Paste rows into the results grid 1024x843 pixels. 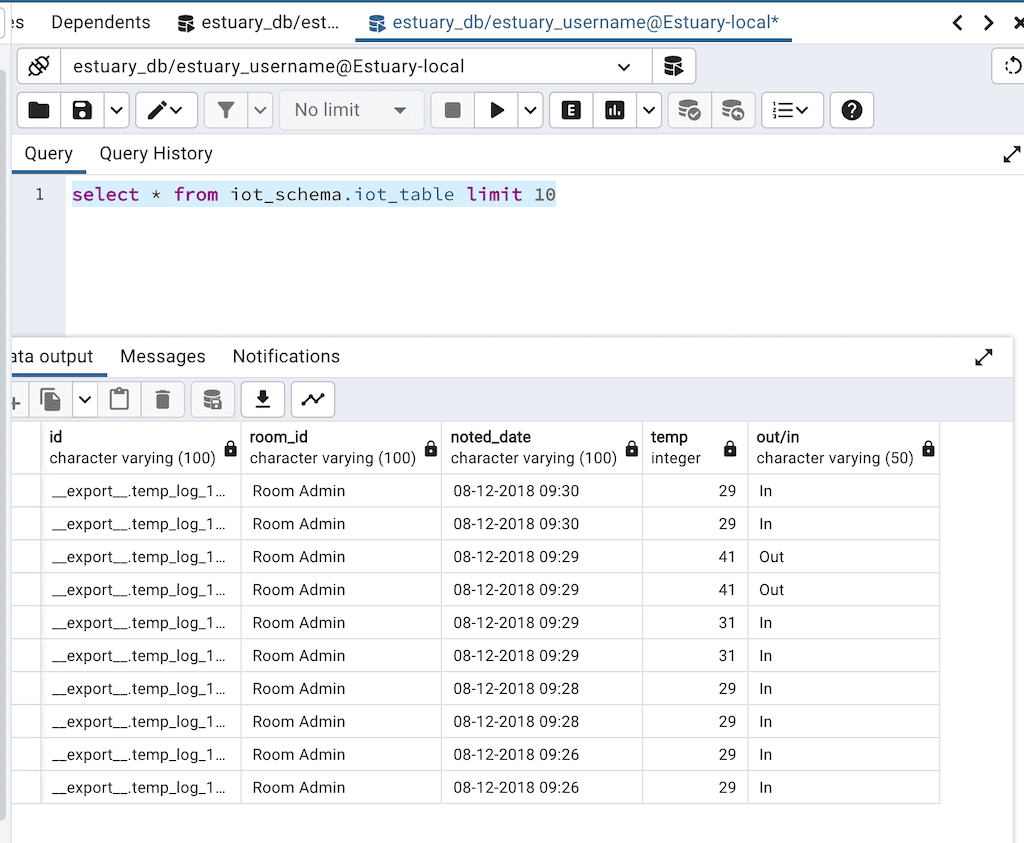point(119,399)
